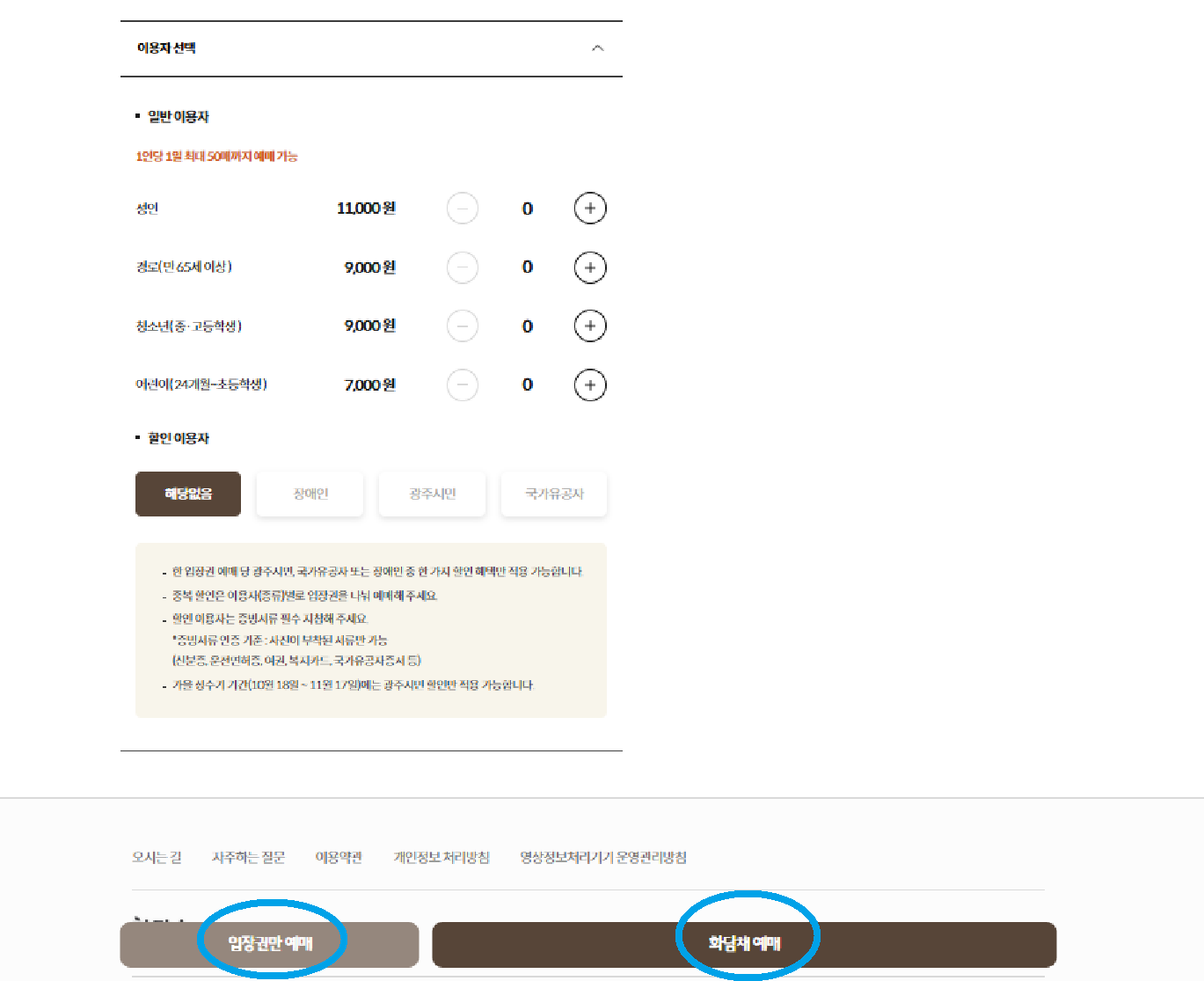This screenshot has width=1204, height=981.
Task: Select the 광주시민 discount option
Action: click(432, 494)
